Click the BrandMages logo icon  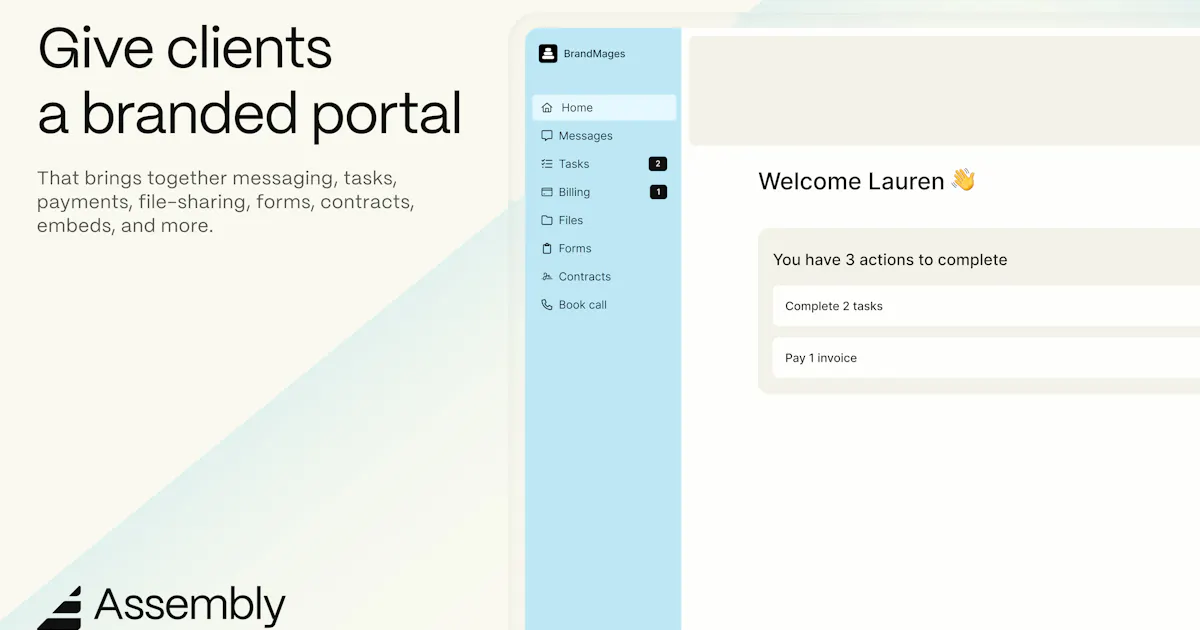[548, 54]
